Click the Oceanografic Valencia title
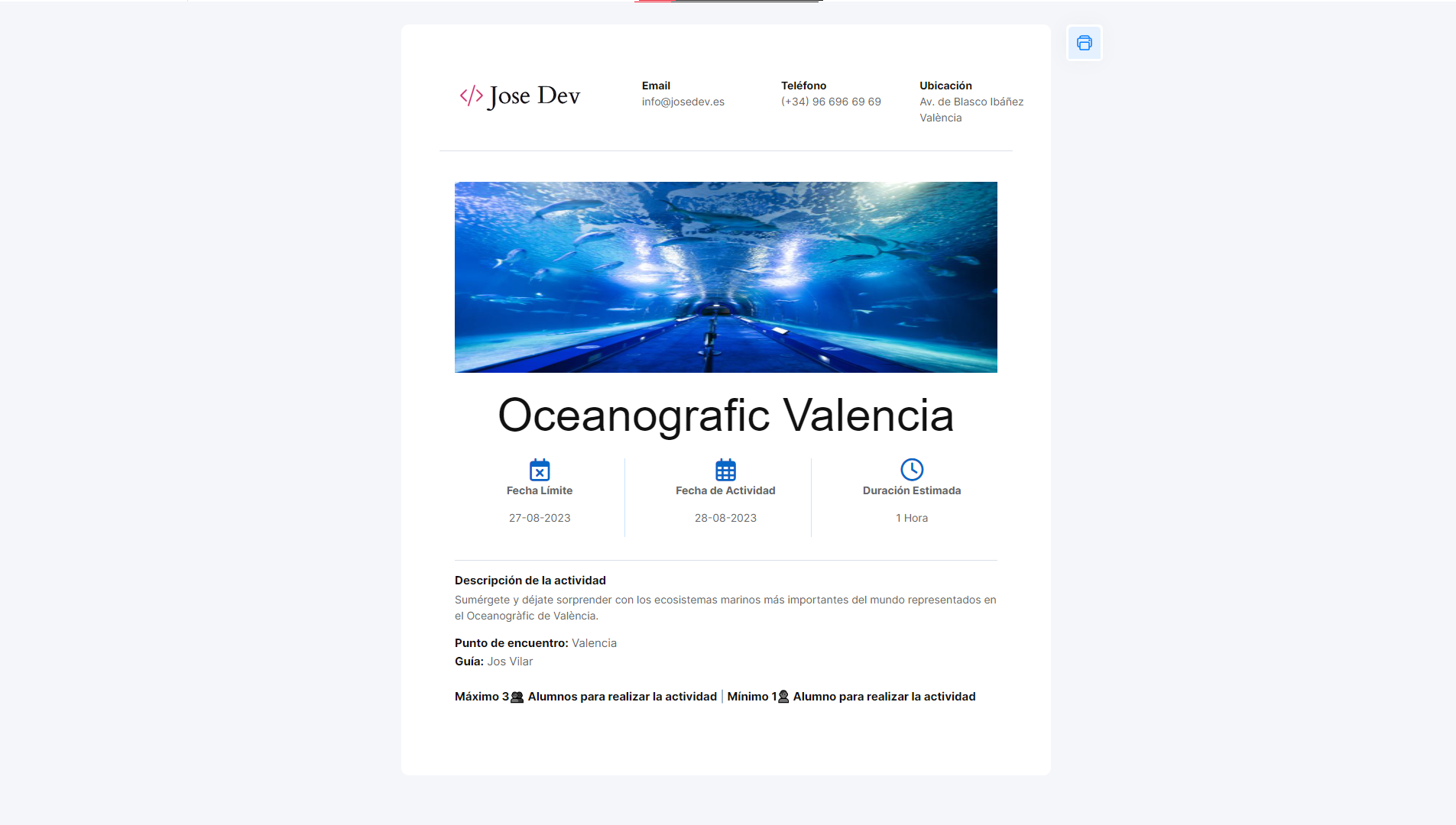 click(725, 416)
